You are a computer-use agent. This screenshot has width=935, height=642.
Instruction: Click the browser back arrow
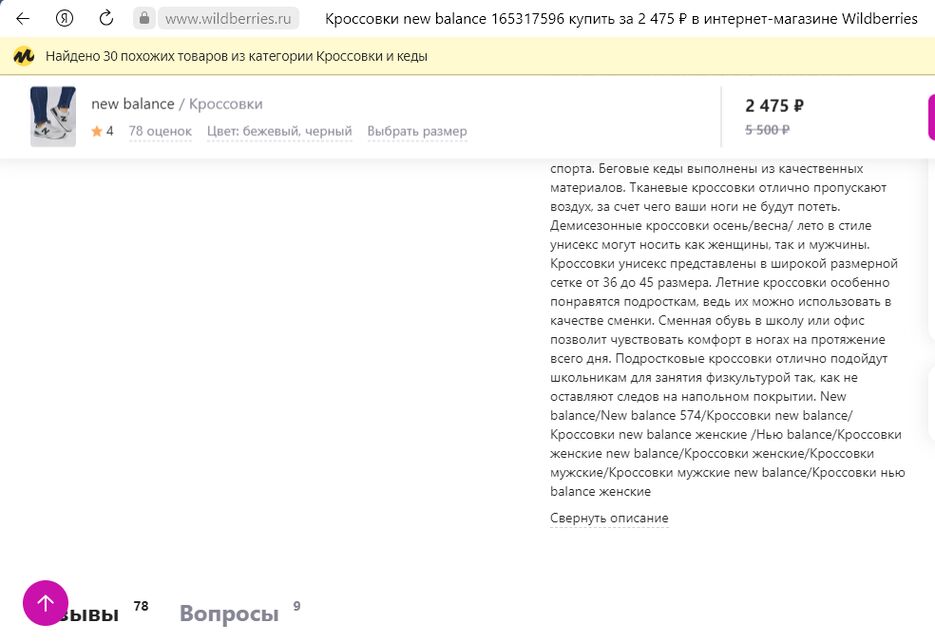pyautogui.click(x=23, y=18)
